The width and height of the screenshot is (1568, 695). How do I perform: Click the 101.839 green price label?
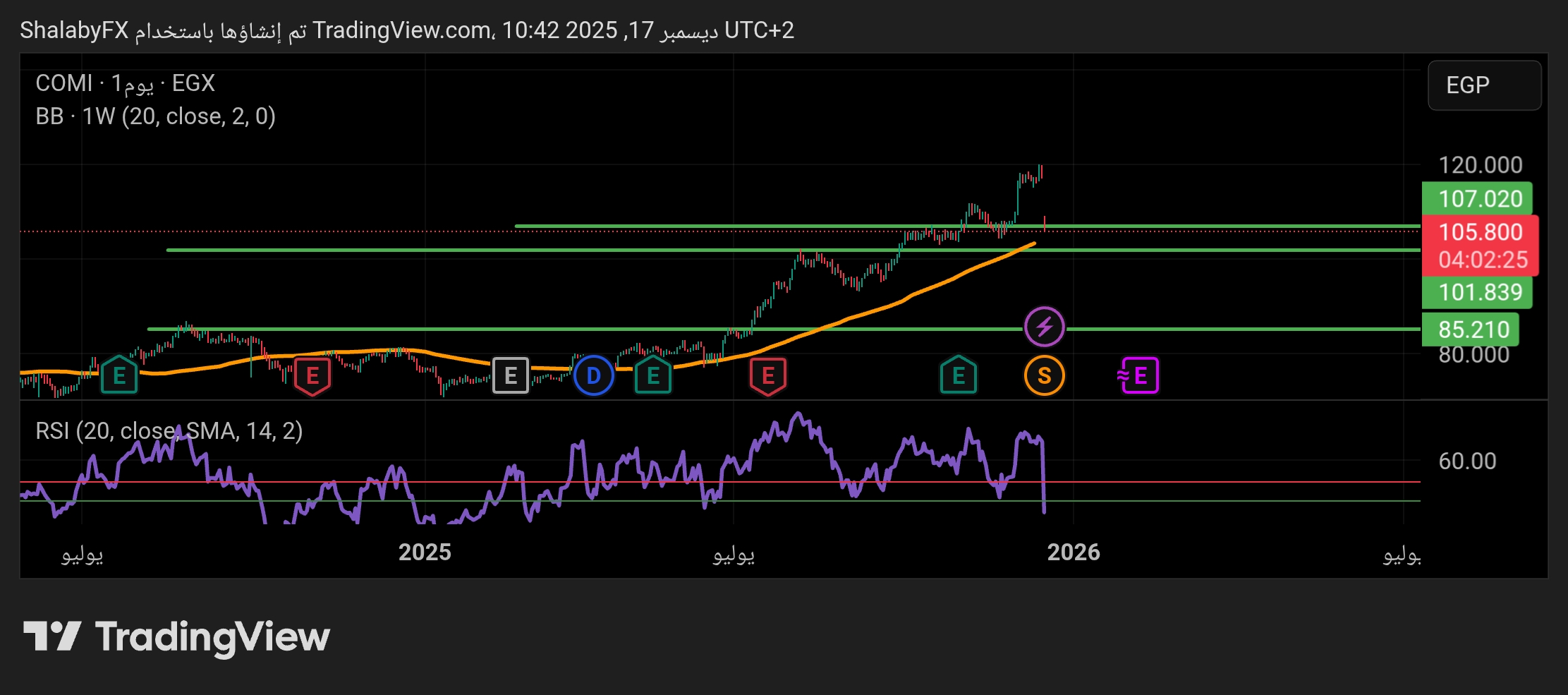[x=1479, y=292]
